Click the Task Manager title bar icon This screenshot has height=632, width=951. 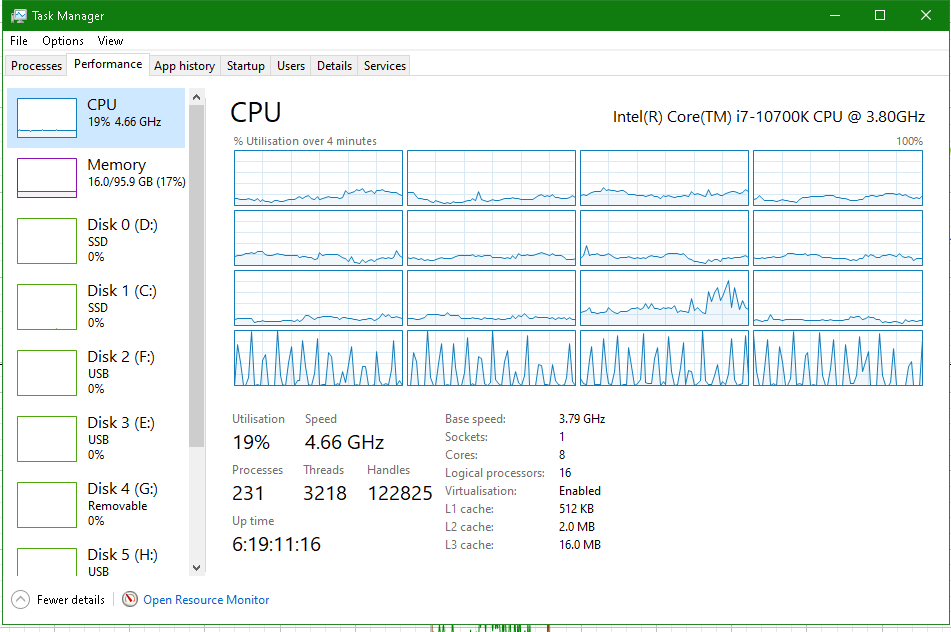pos(18,16)
